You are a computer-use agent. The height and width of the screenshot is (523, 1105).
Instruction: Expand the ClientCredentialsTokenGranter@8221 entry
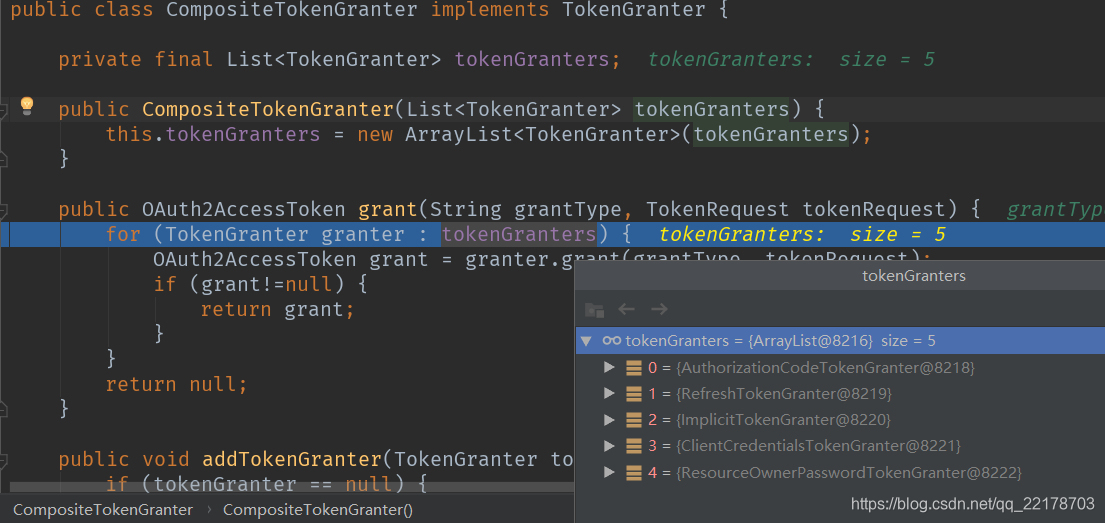[610, 446]
